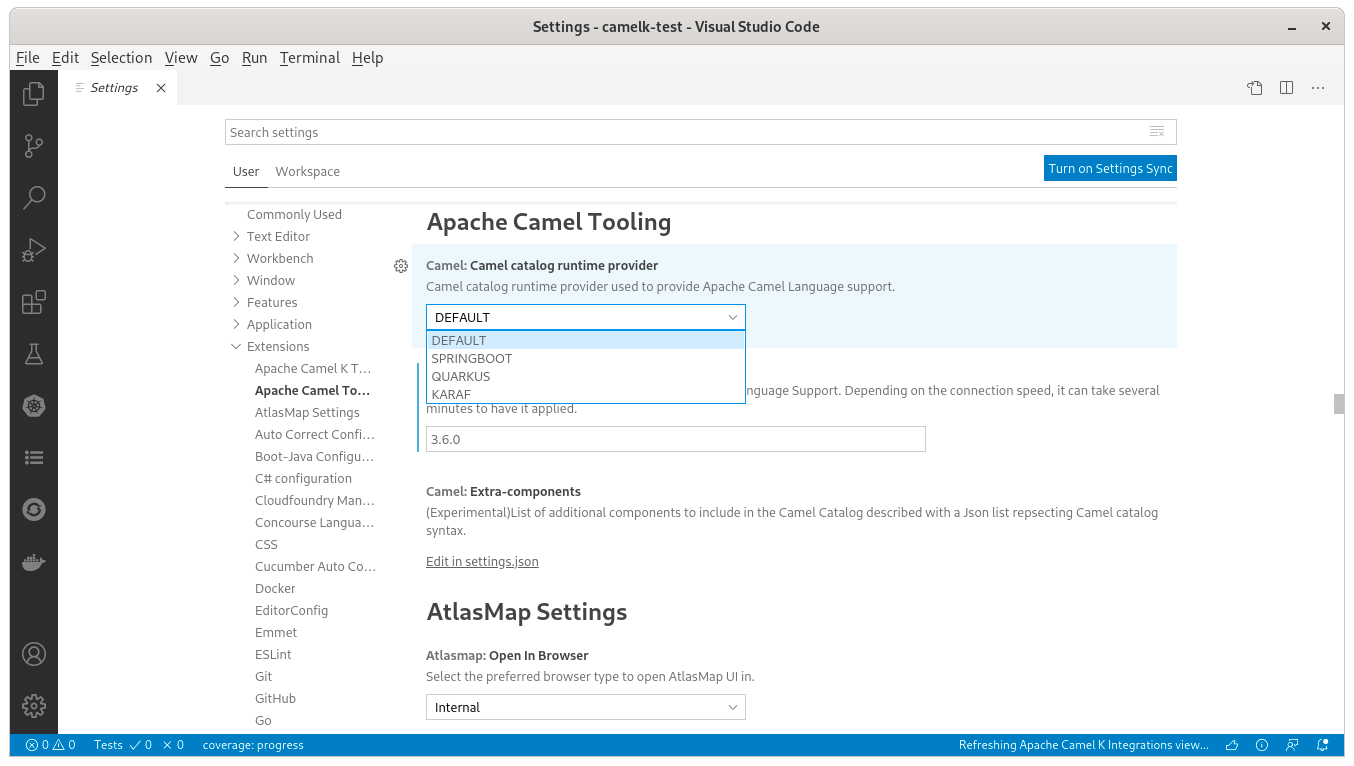The width and height of the screenshot is (1354, 766).
Task: Select the Search icon in activity bar
Action: (x=34, y=197)
